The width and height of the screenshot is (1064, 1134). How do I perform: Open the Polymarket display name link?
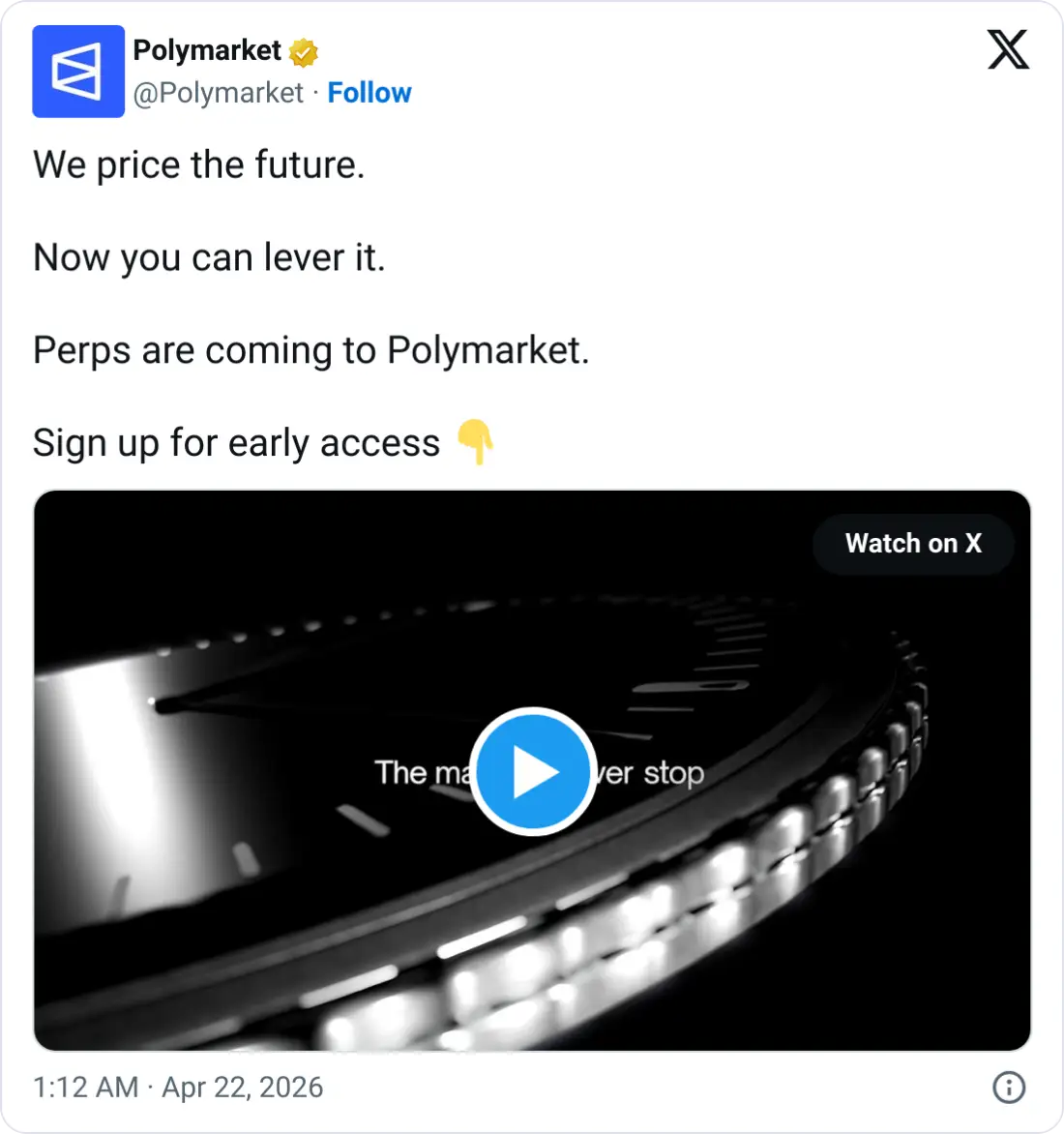pyautogui.click(x=207, y=50)
